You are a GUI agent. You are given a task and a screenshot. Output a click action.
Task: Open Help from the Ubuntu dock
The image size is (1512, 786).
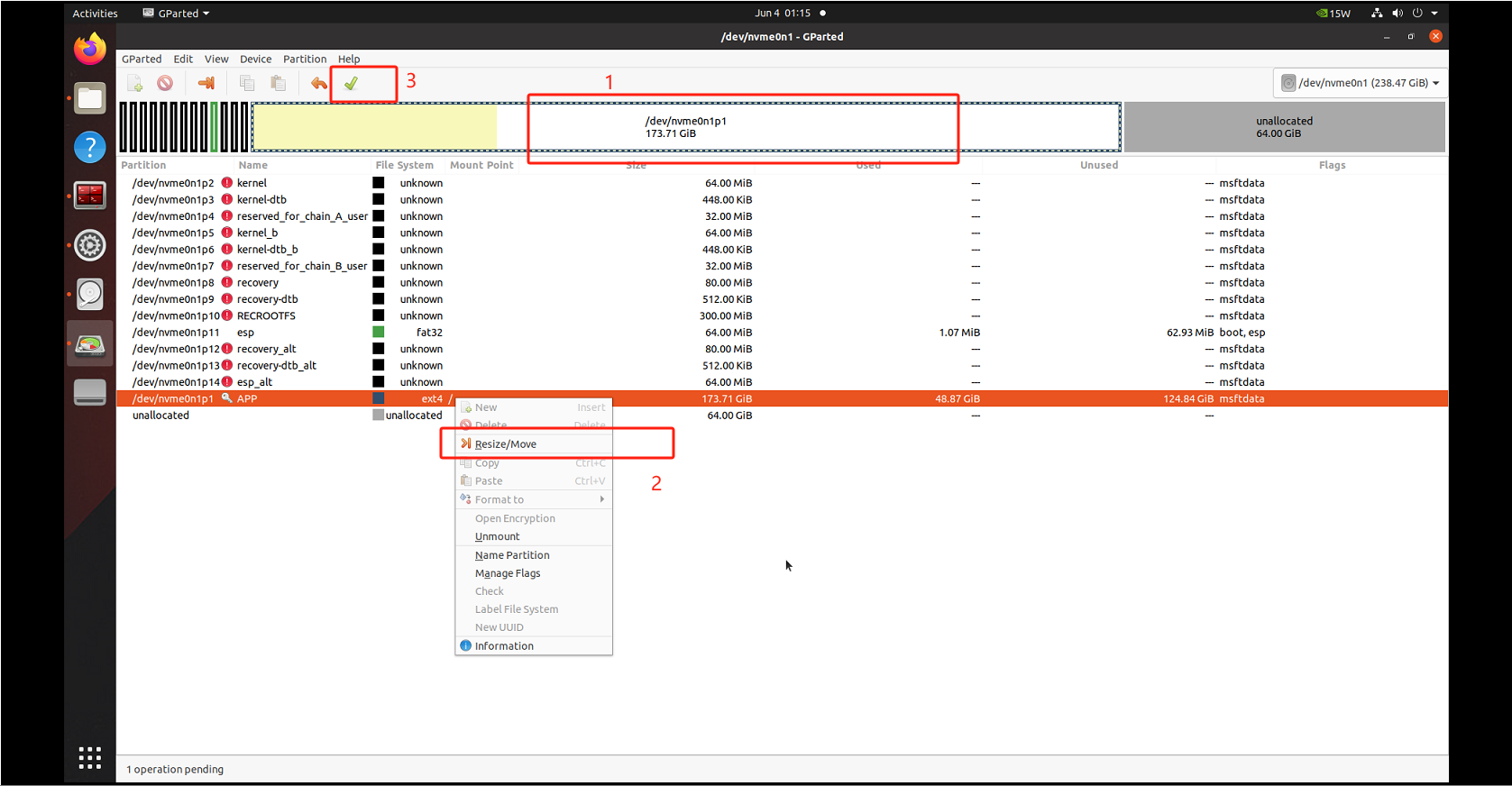[90, 147]
